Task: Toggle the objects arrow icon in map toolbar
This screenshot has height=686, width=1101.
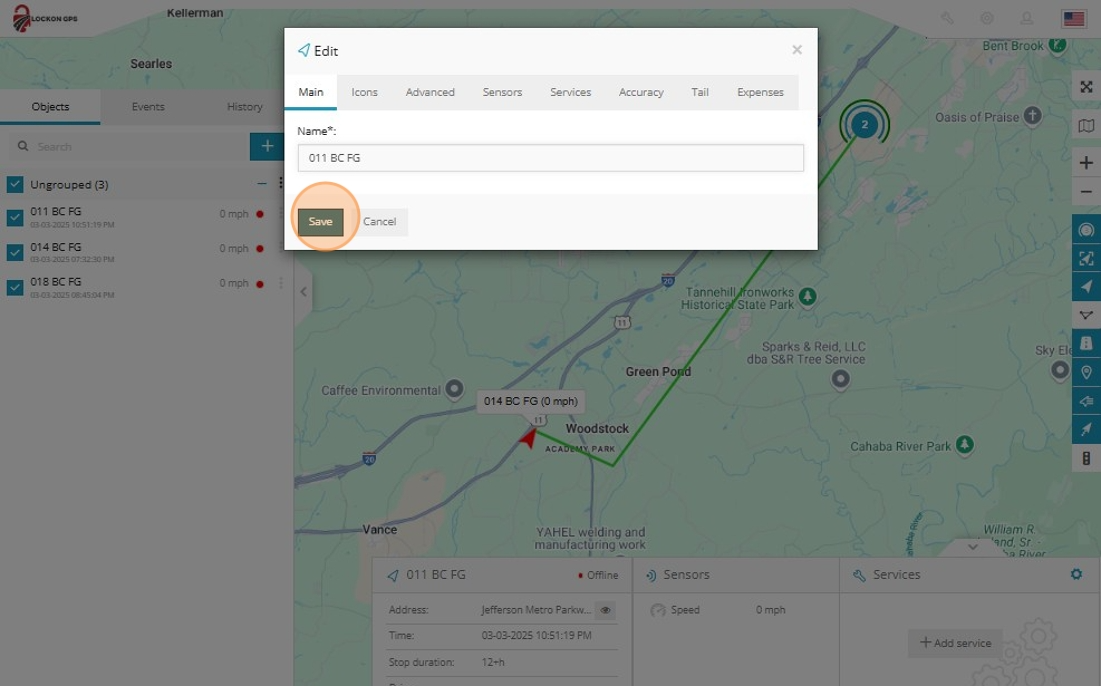Action: 1086,286
